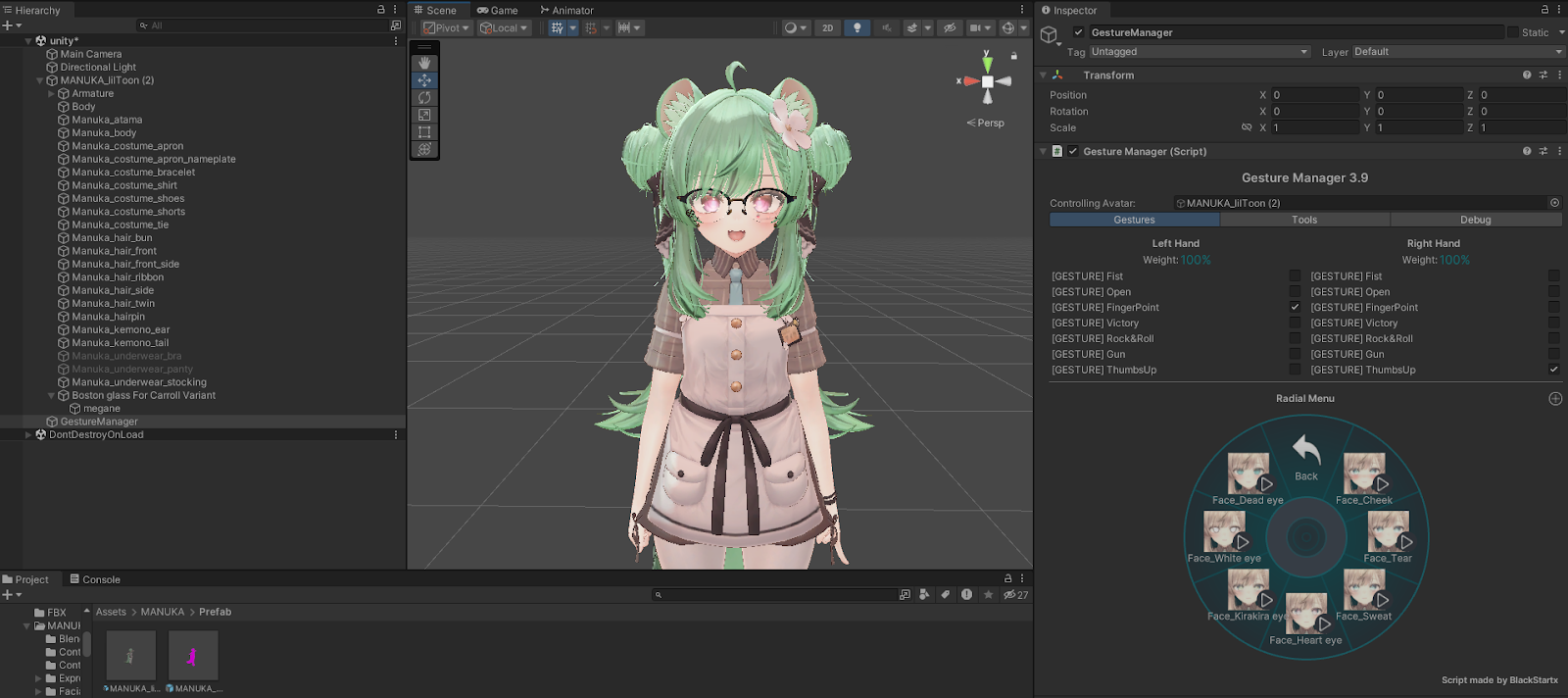Open object picker for Controlling Avatar
The width and height of the screenshot is (1568, 698).
click(1554, 203)
